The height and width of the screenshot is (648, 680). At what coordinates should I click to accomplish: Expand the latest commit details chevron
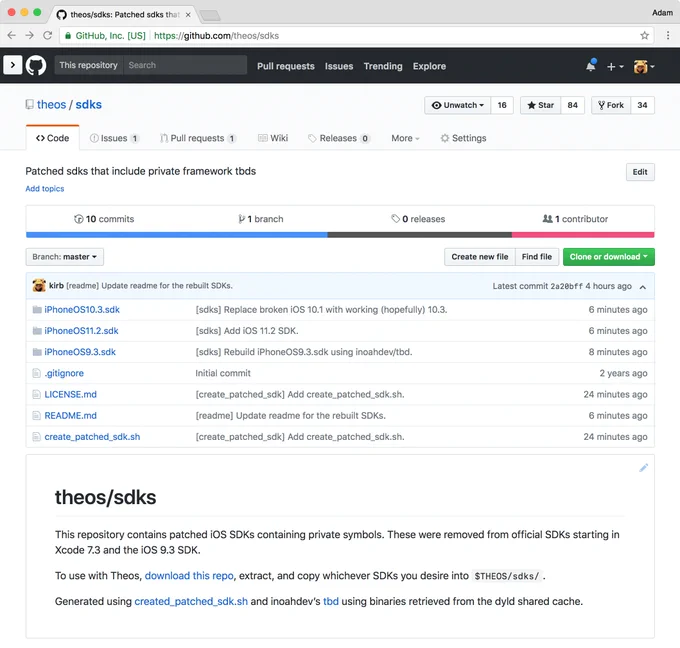pos(643,287)
